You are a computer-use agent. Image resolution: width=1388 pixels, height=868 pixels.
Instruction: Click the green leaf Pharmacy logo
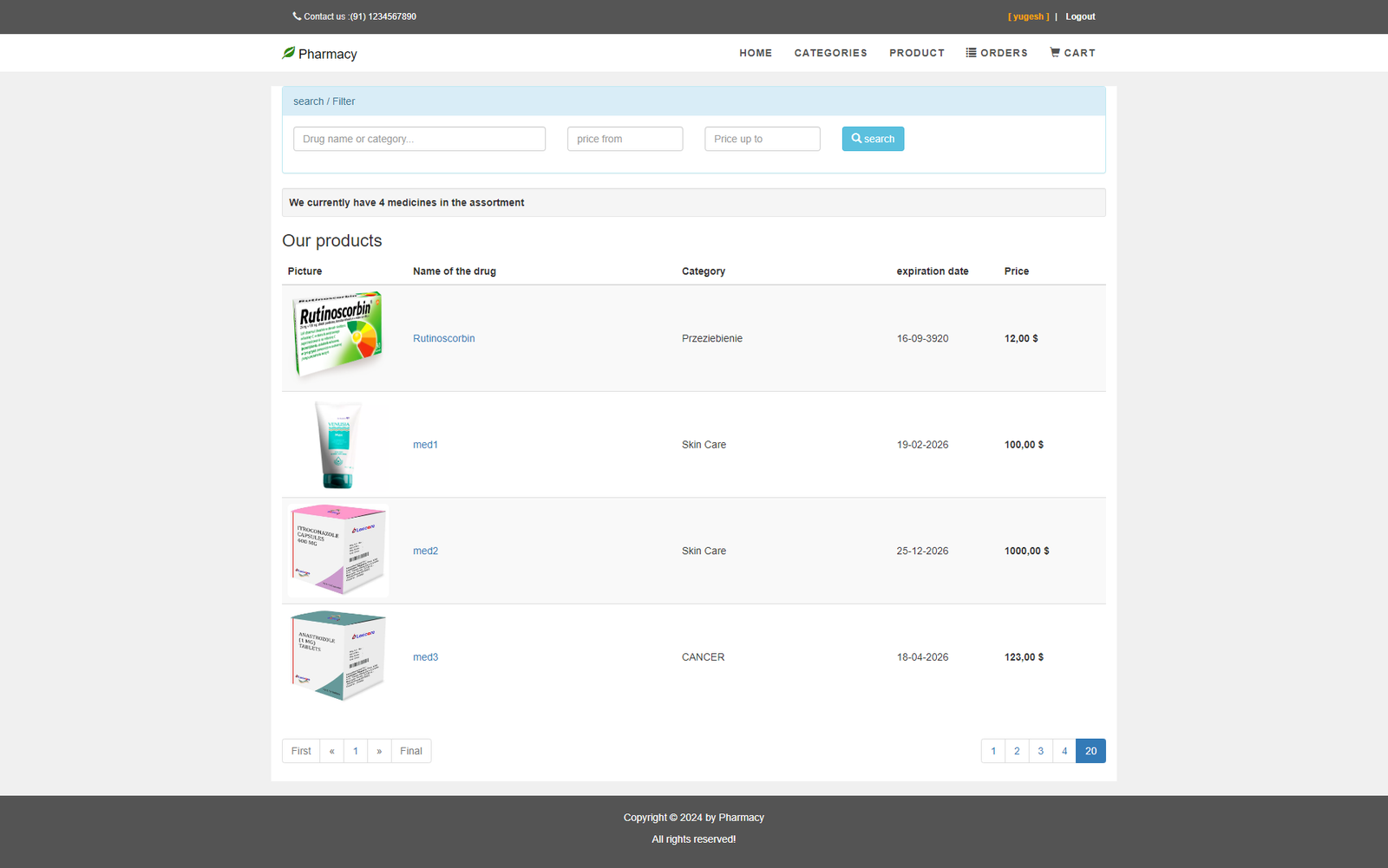tap(289, 53)
